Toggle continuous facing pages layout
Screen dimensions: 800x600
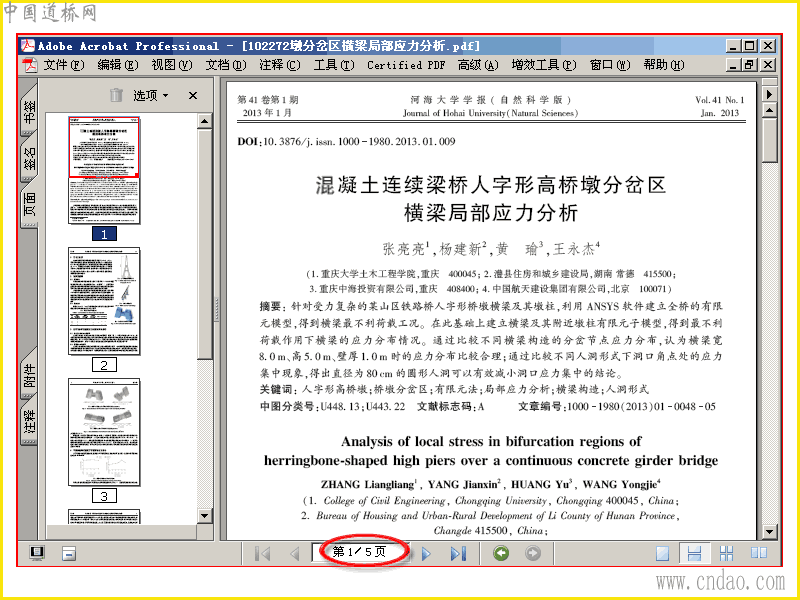tap(726, 553)
